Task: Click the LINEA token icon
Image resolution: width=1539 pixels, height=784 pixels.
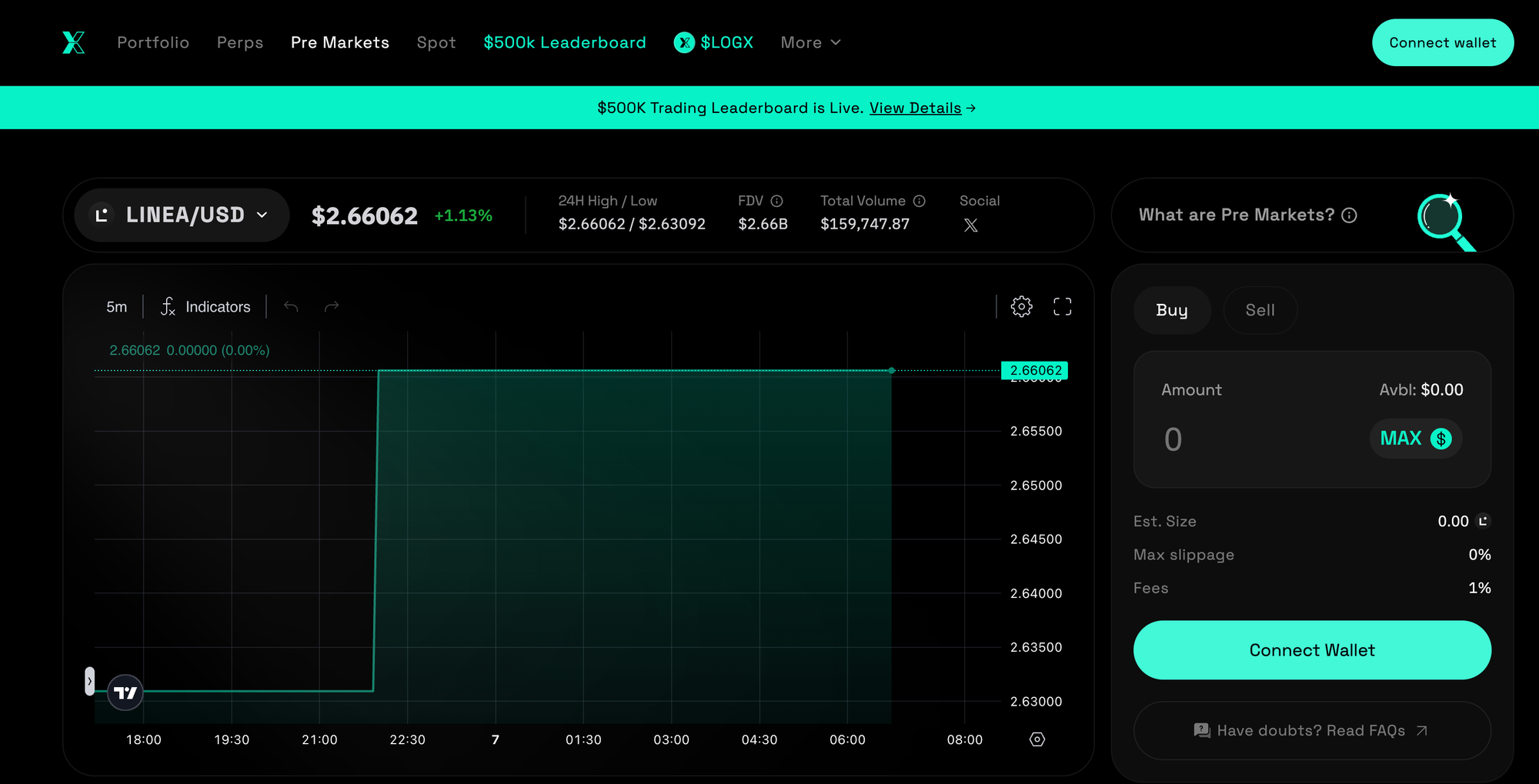Action: (x=102, y=215)
